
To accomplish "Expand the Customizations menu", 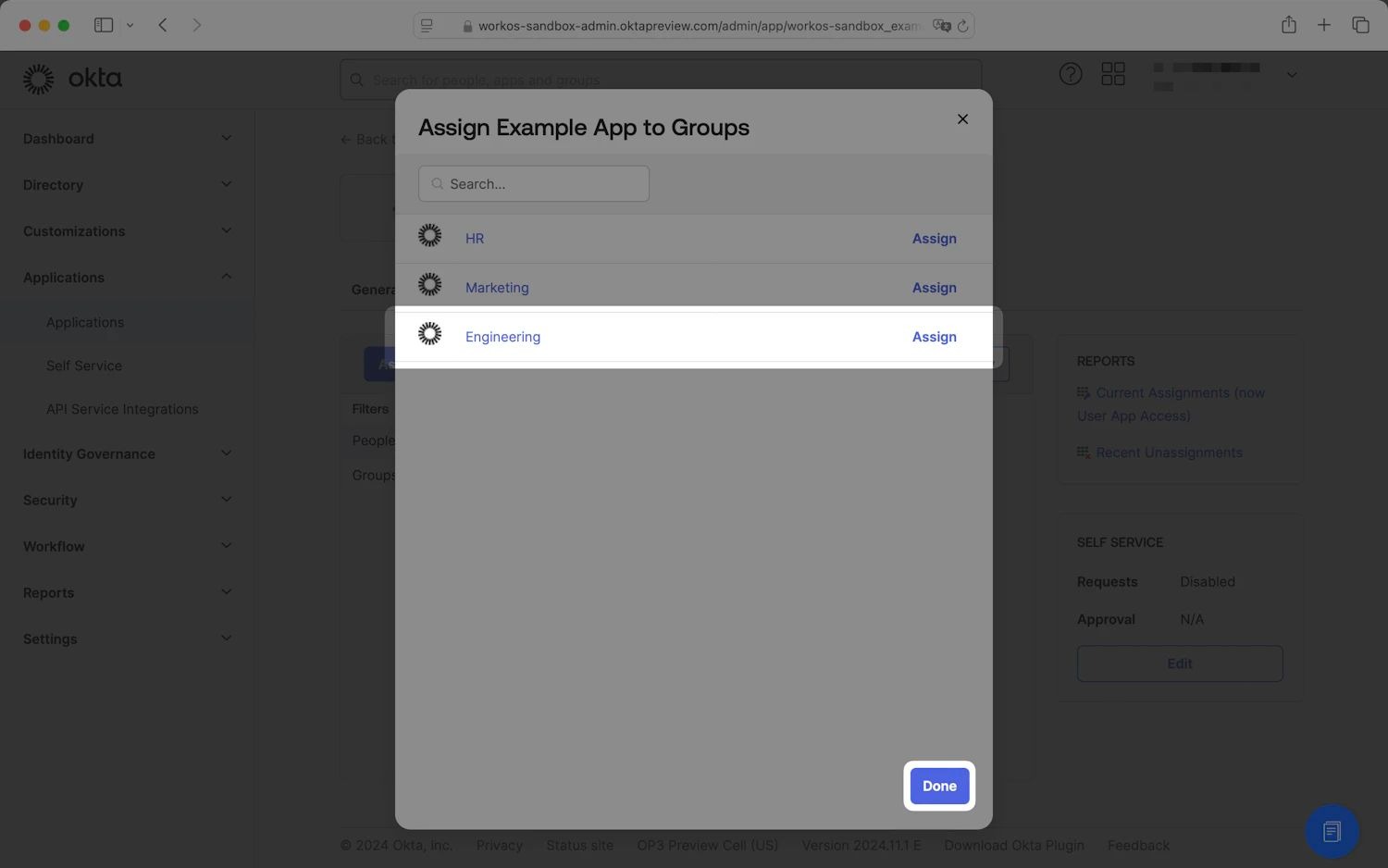I will 128,230.
